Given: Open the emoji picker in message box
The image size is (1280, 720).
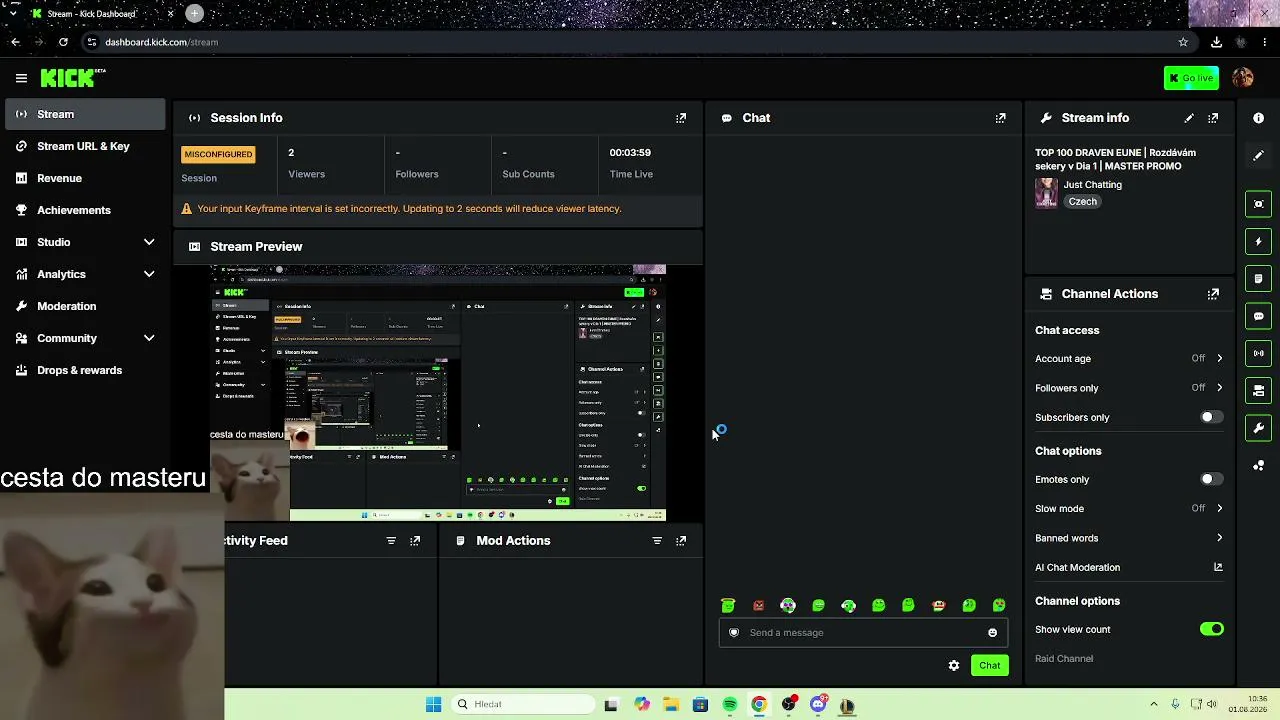Looking at the screenshot, I should 992,633.
